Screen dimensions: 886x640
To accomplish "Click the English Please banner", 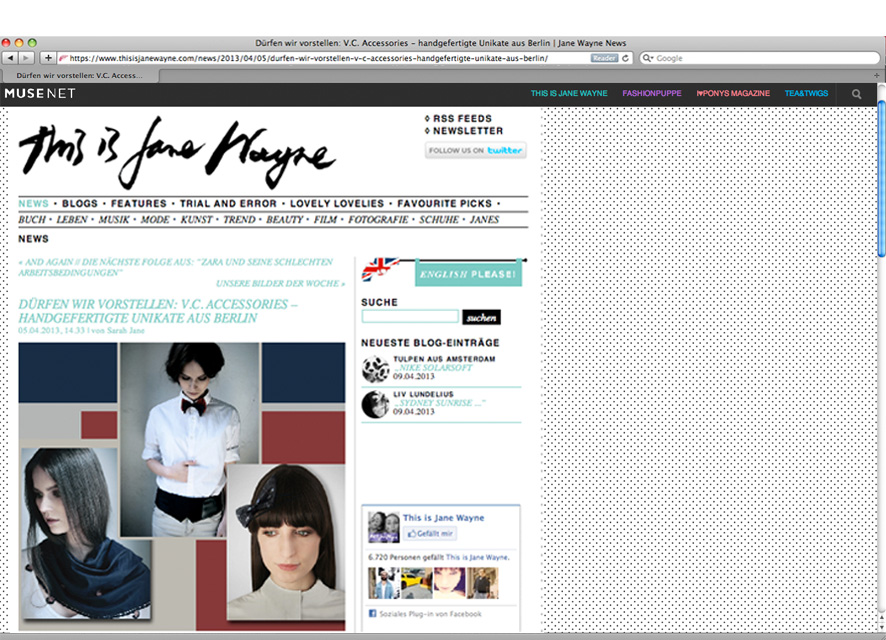I will point(468,273).
